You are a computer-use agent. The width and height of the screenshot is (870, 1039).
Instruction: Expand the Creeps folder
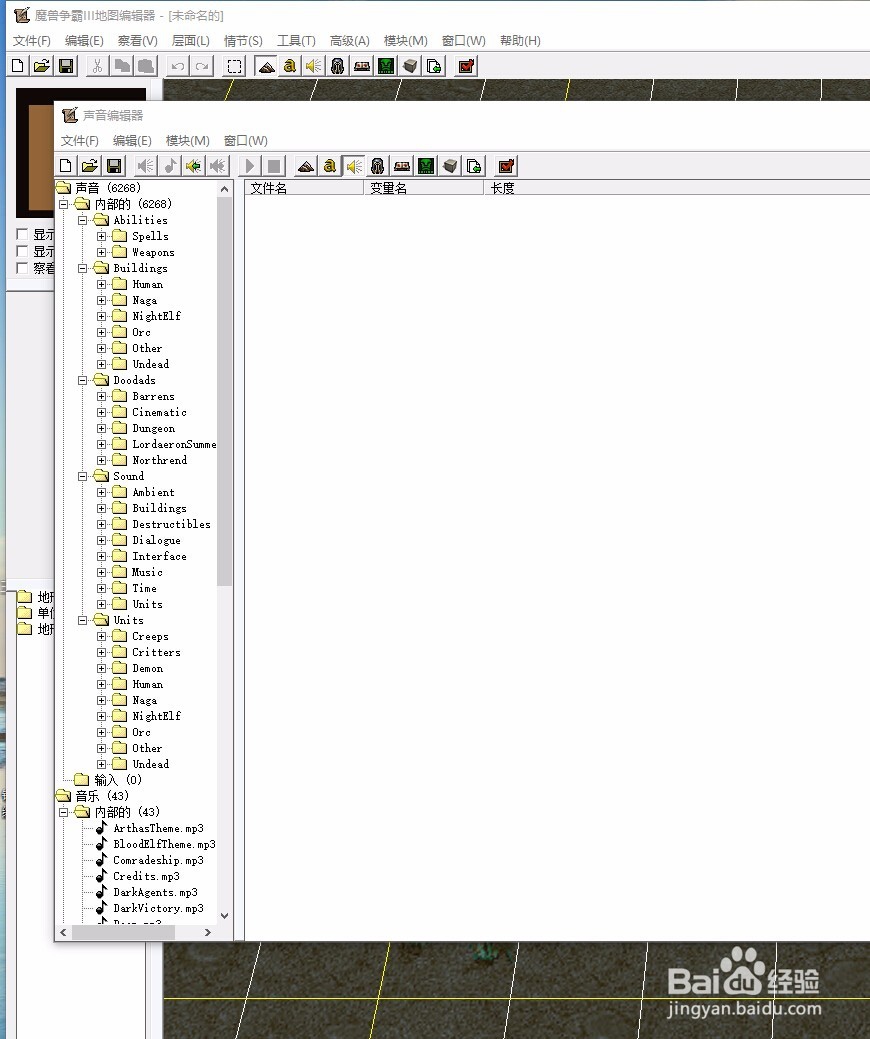click(x=101, y=636)
